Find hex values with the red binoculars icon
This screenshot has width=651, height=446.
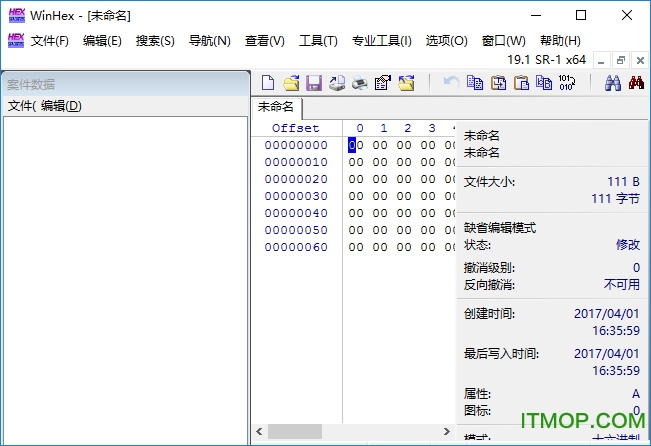pyautogui.click(x=636, y=83)
